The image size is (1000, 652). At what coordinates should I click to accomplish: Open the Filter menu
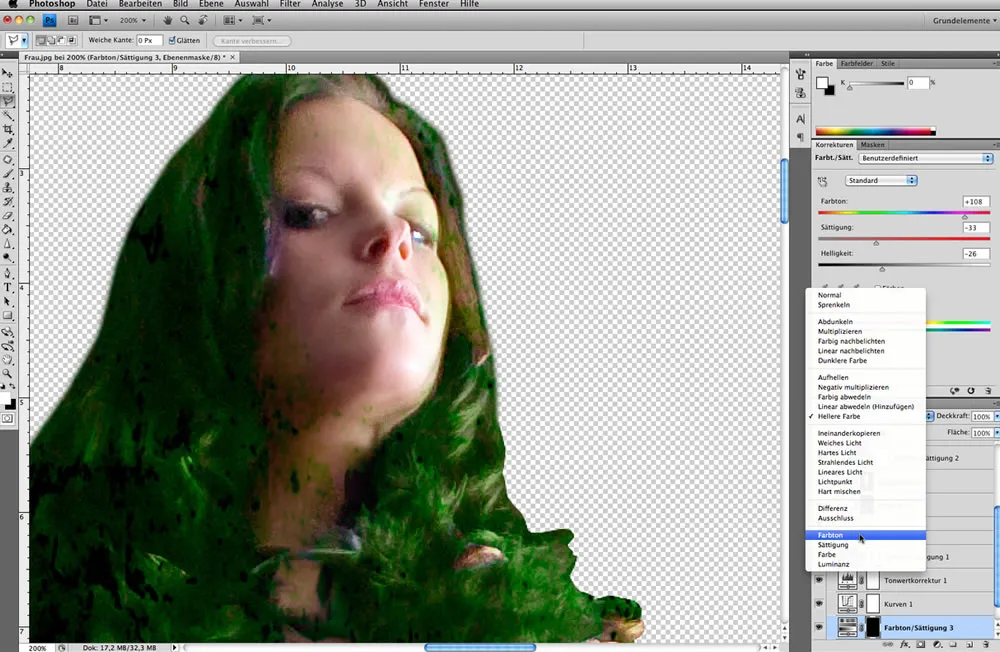289,4
